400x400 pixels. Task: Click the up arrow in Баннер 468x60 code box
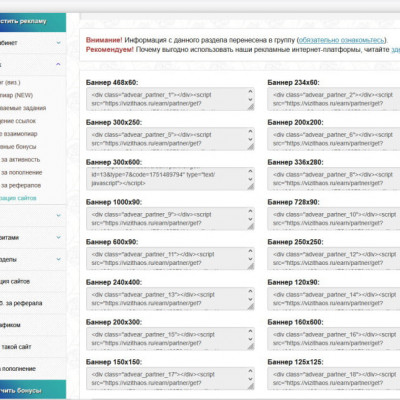250,91
